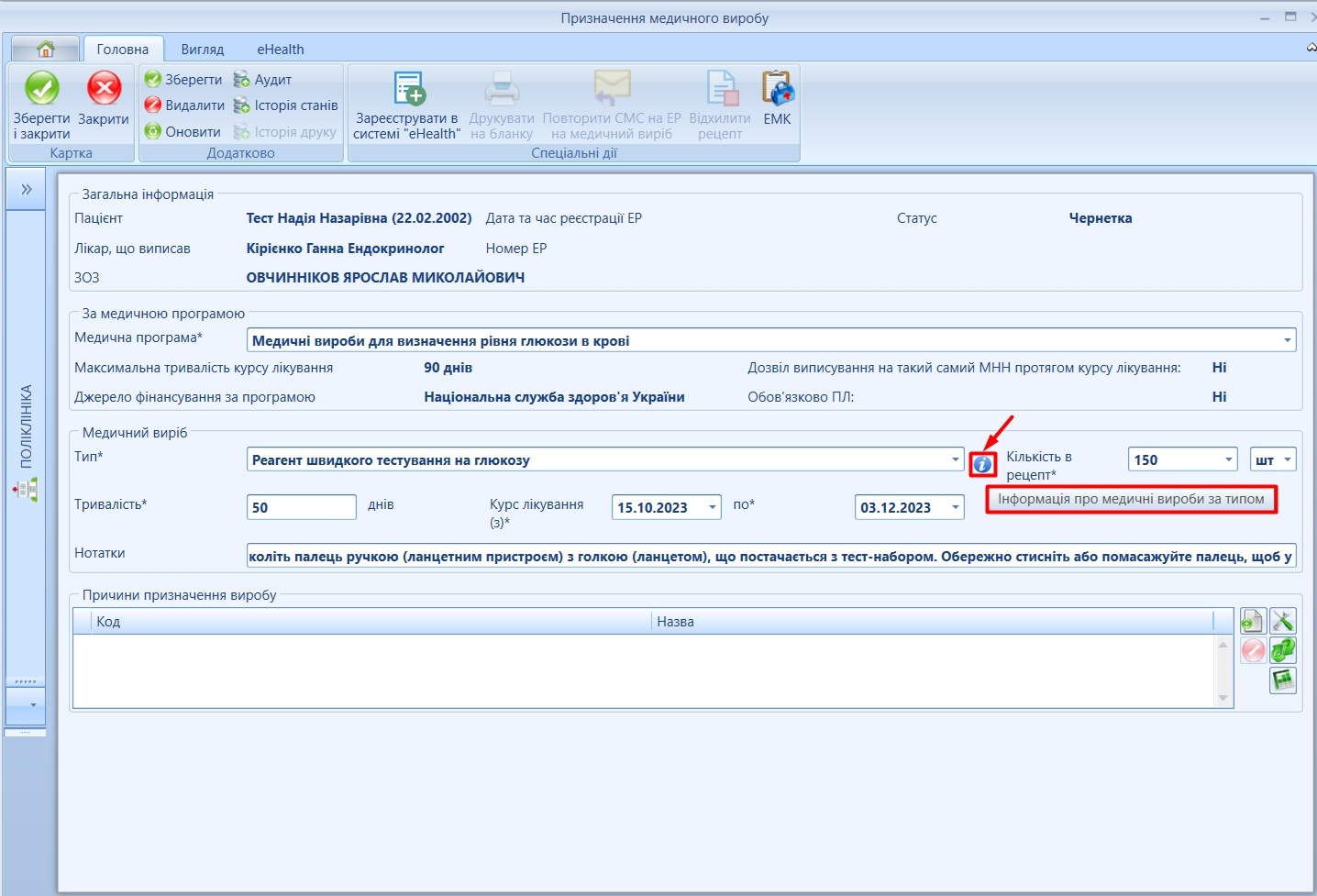1317x896 pixels.
Task: Register prescription in eHealth system
Action: tap(407, 105)
